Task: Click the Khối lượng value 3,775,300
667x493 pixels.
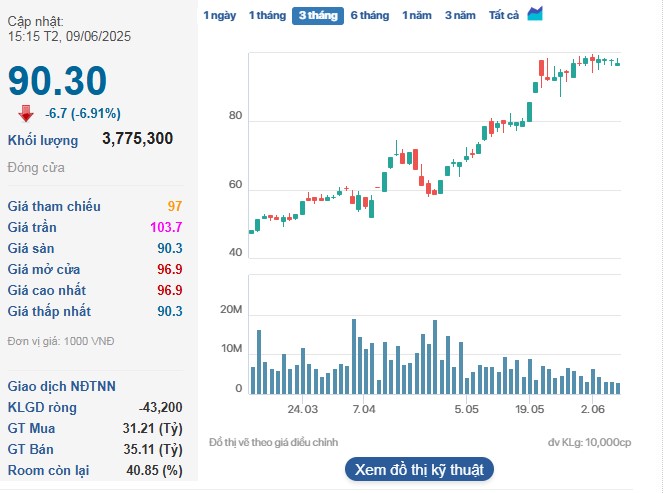Action: point(137,138)
